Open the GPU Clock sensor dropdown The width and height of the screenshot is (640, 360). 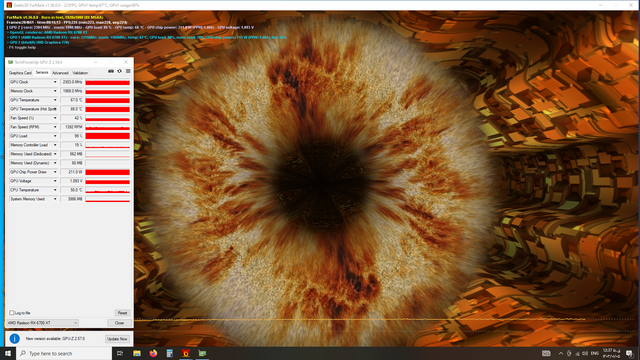pos(55,82)
